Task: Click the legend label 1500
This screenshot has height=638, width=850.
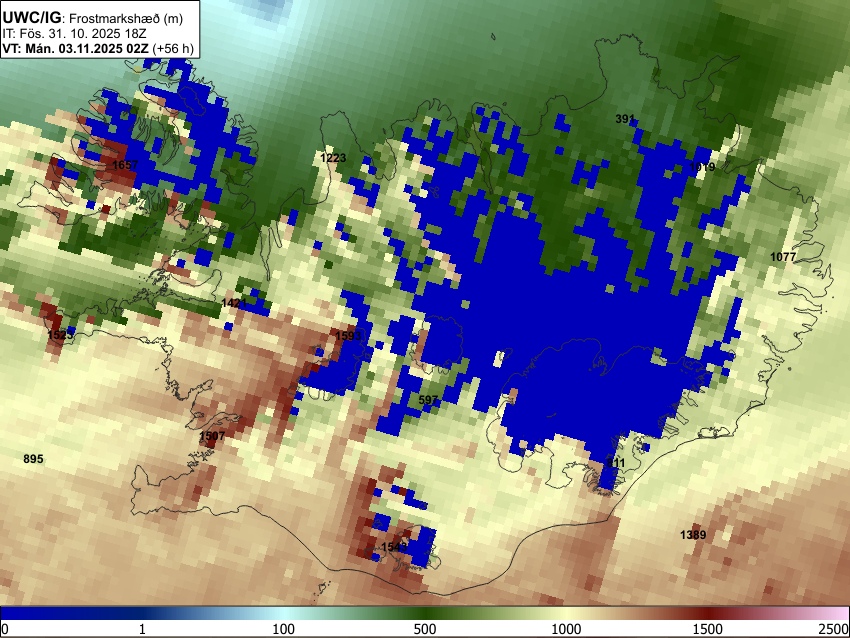Action: pos(708,629)
